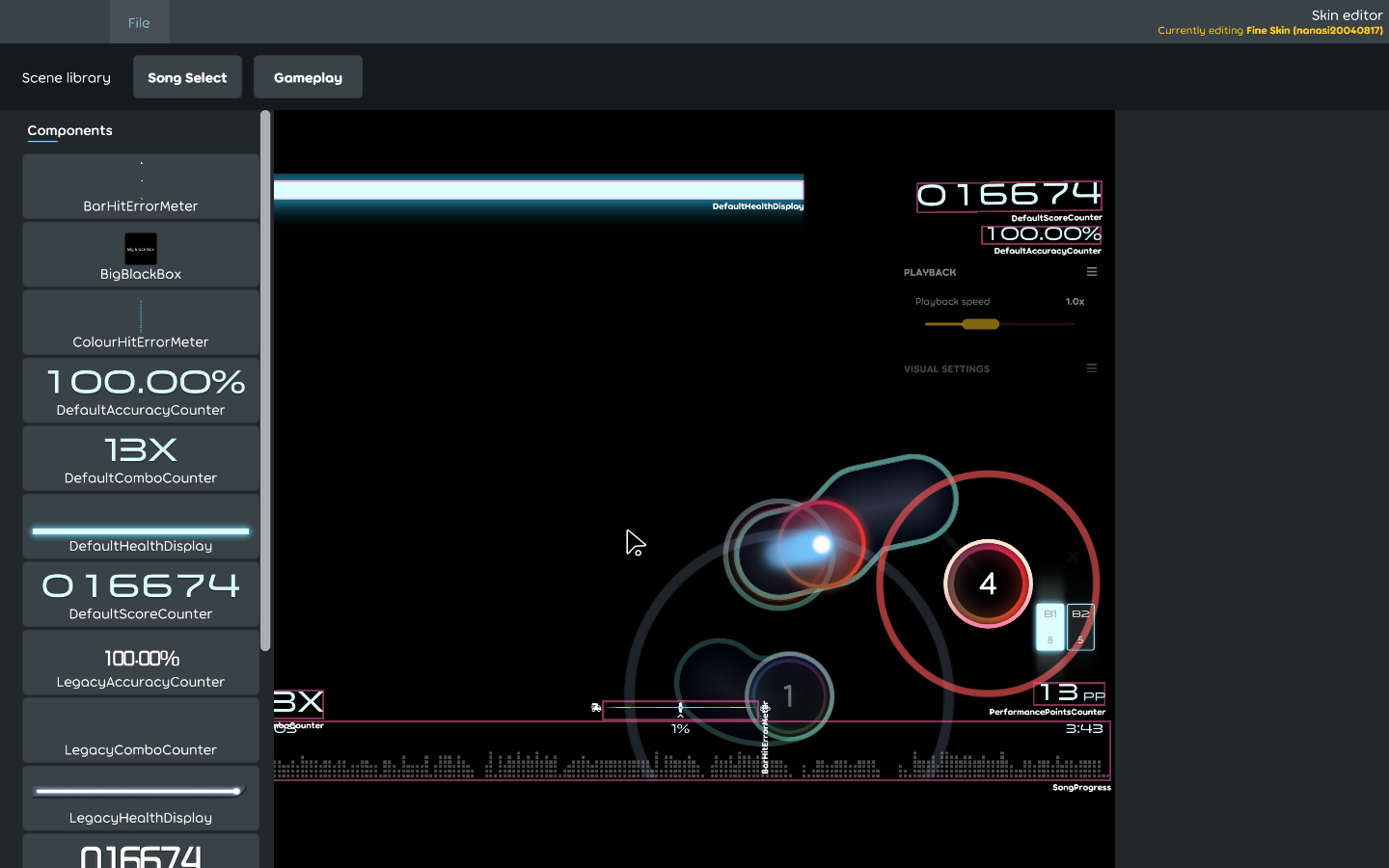1389x868 pixels.
Task: Open the VISUAL SETTINGS hamburger menu
Action: tap(1092, 367)
